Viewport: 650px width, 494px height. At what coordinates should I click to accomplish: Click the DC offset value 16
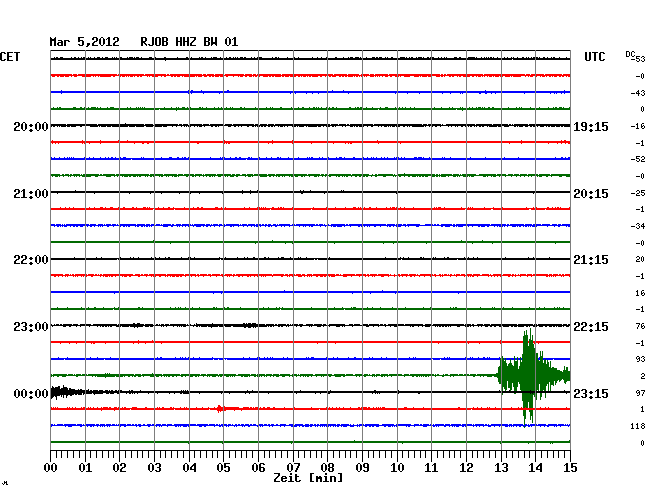point(640,293)
